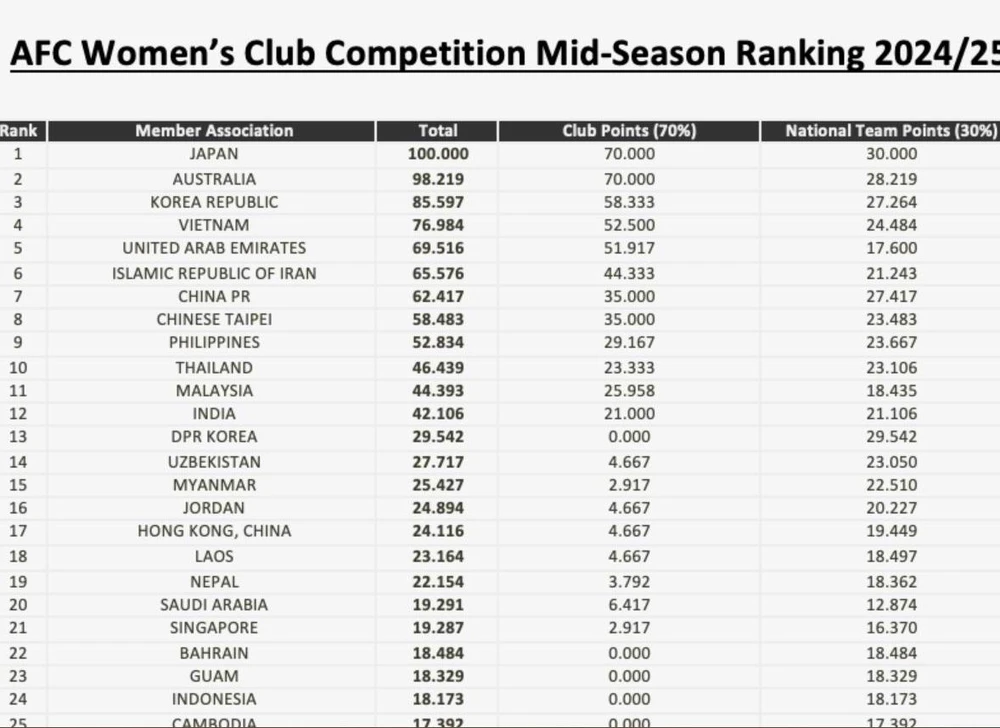Viewport: 1000px width, 728px height.
Task: Click the Rank column header
Action: pyautogui.click(x=19, y=130)
